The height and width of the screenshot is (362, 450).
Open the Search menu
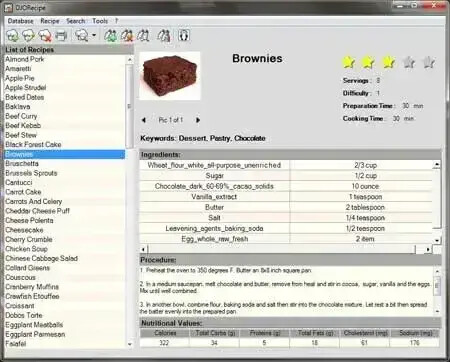(76, 21)
